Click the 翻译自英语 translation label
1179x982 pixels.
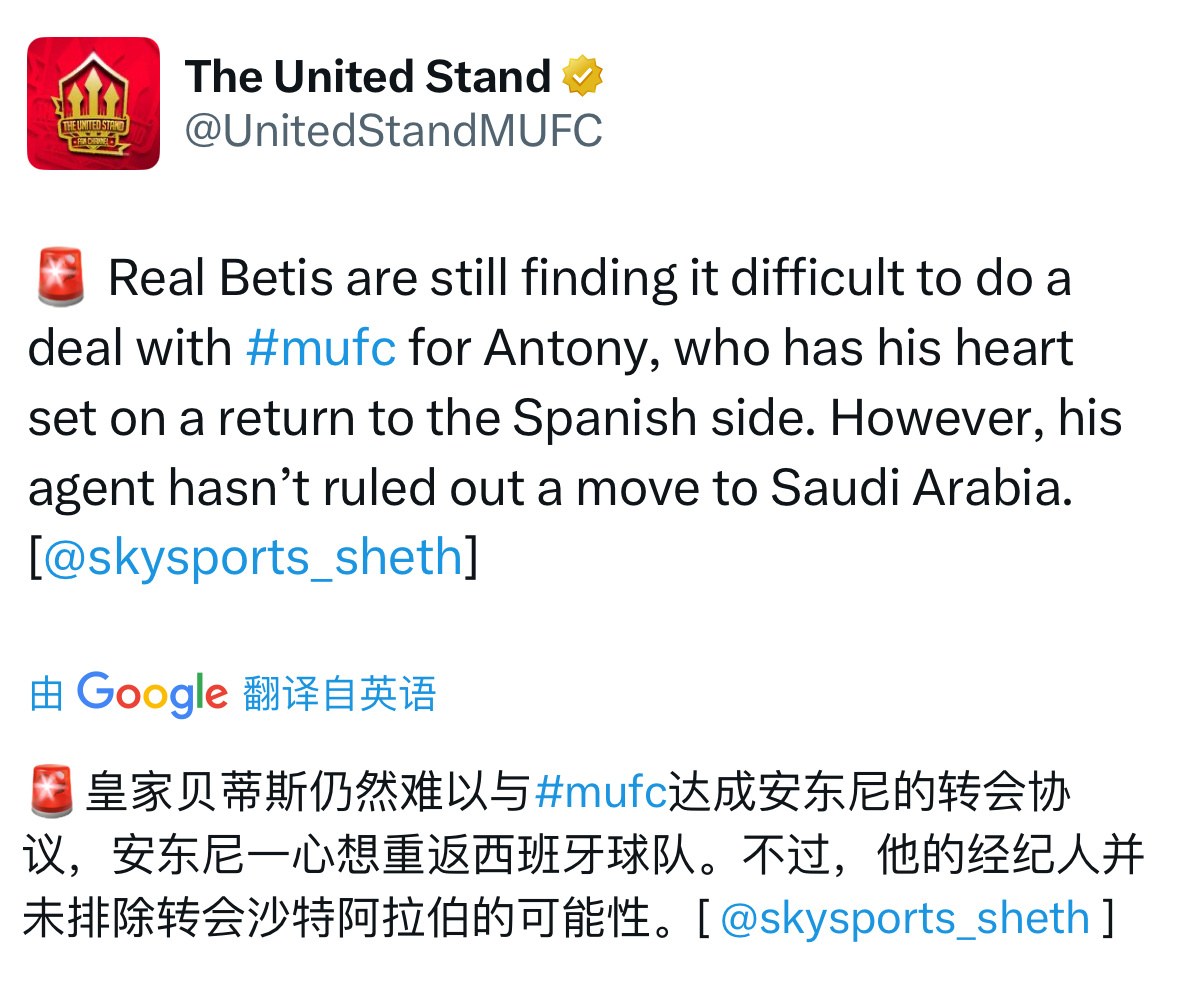pyautogui.click(x=339, y=693)
